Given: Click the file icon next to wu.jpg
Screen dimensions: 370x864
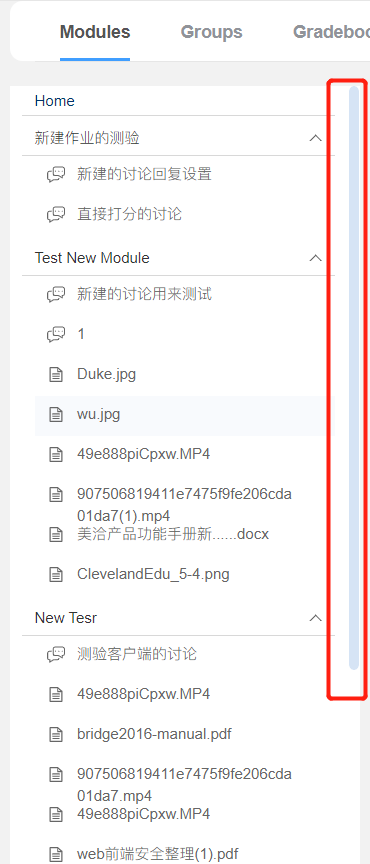Looking at the screenshot, I should [x=56, y=414].
